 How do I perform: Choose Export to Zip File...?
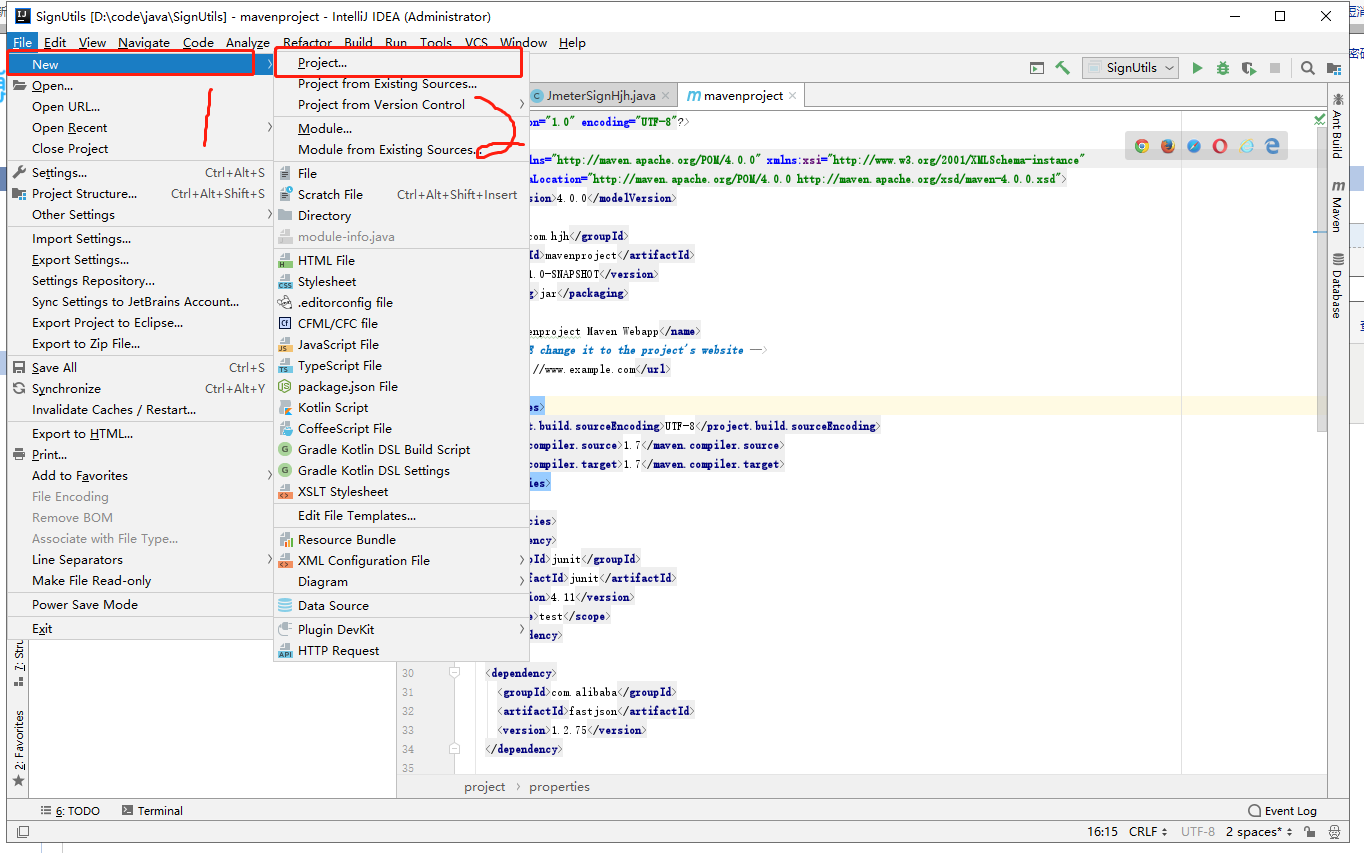click(140, 344)
